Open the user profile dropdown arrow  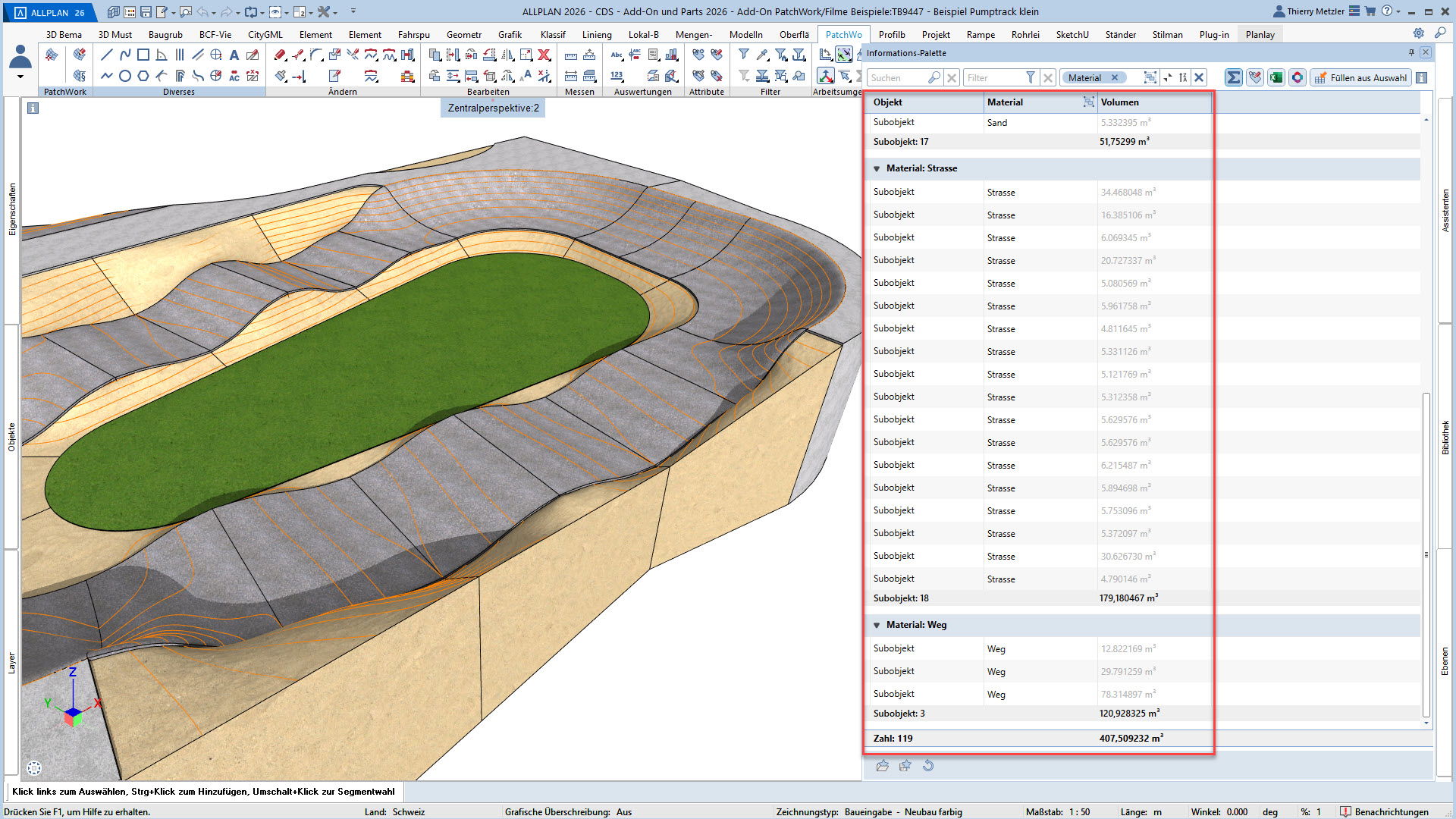pyautogui.click(x=20, y=77)
